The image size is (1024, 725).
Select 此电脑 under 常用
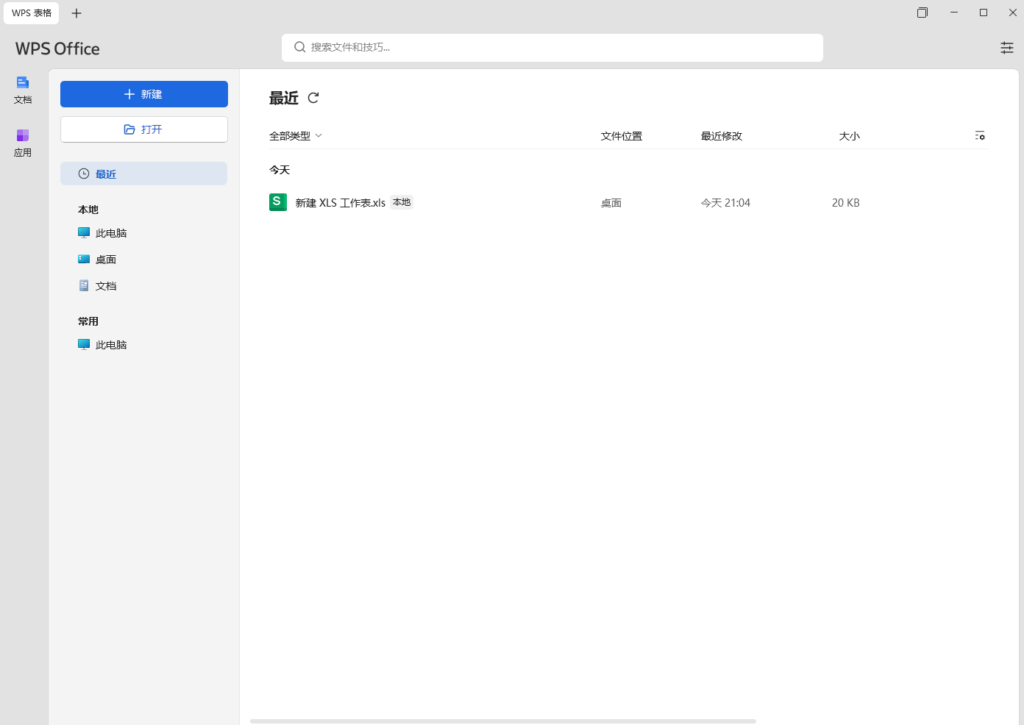pyautogui.click(x=110, y=345)
